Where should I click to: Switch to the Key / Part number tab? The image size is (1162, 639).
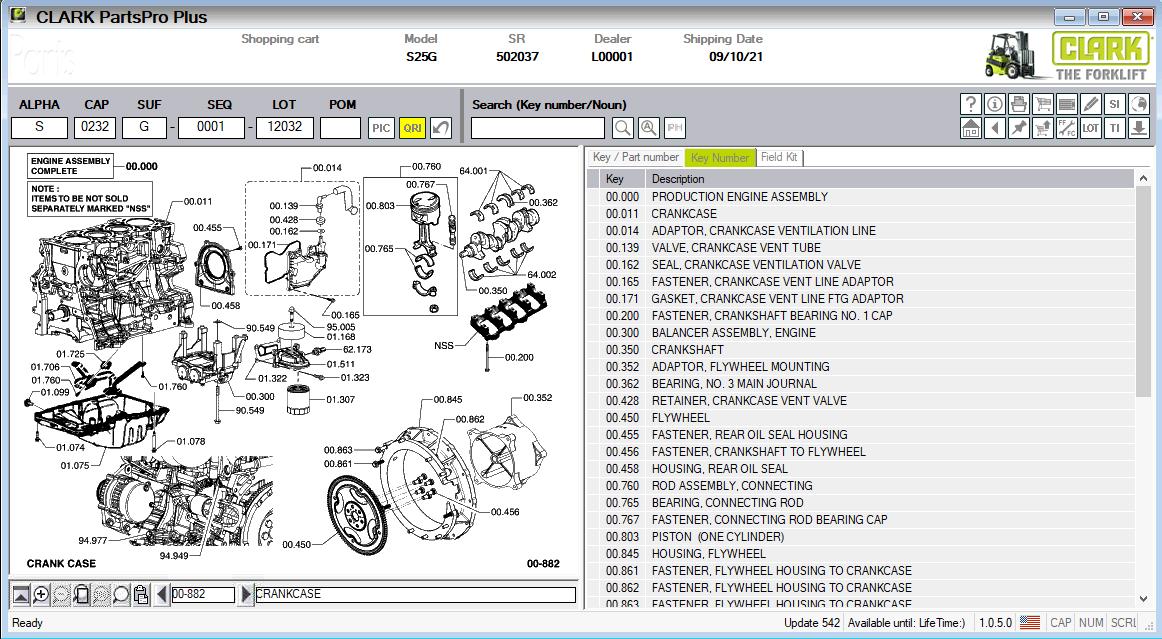(635, 157)
